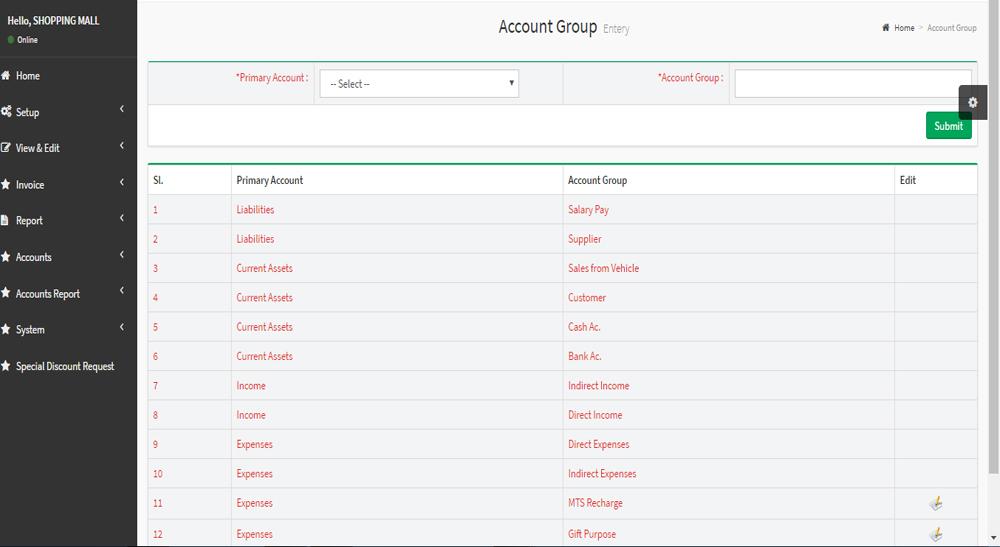Image resolution: width=1000 pixels, height=547 pixels.
Task: Select the Direct Income cell
Action: 728,415
